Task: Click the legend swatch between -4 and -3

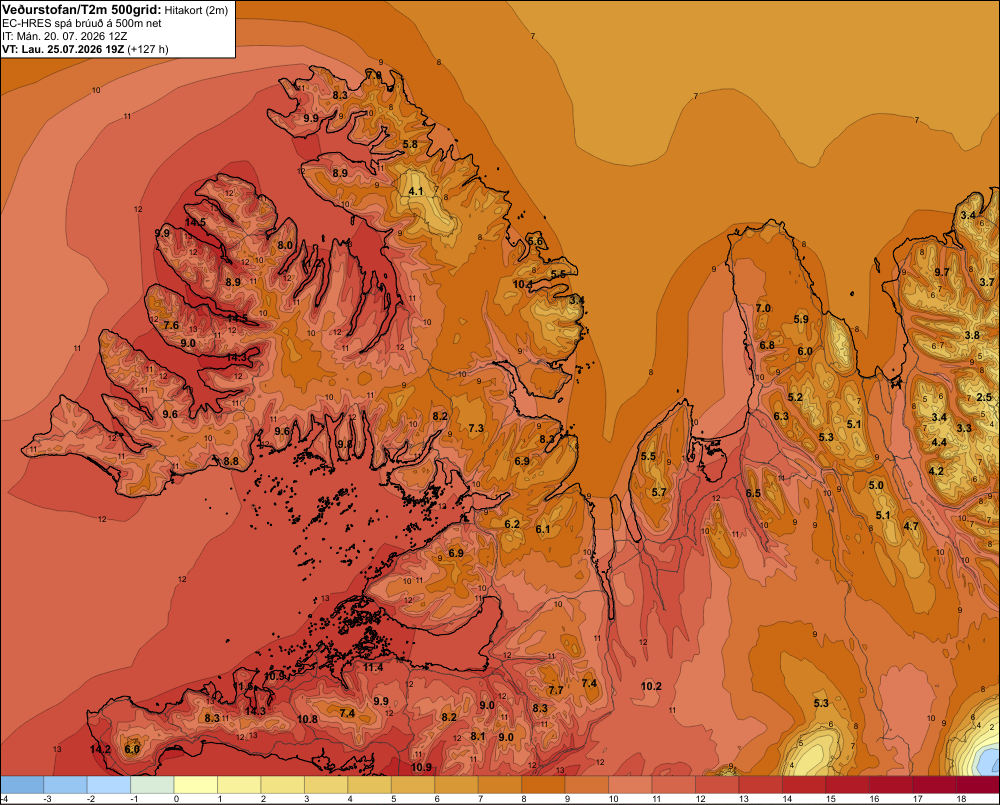Action: 22,785
